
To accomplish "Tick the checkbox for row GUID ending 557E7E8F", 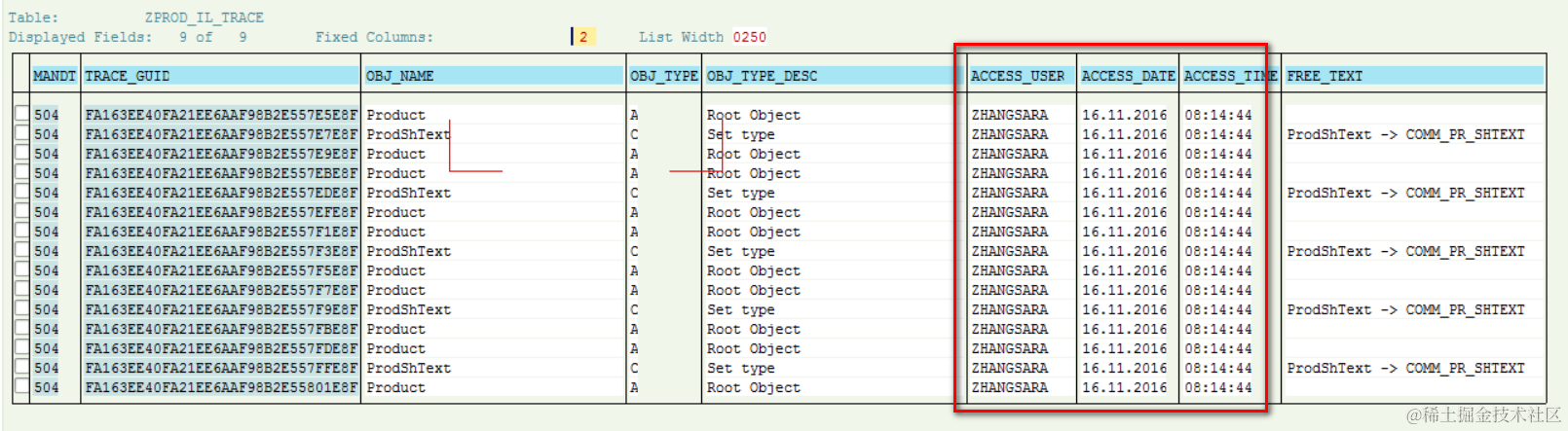I will 21,133.
